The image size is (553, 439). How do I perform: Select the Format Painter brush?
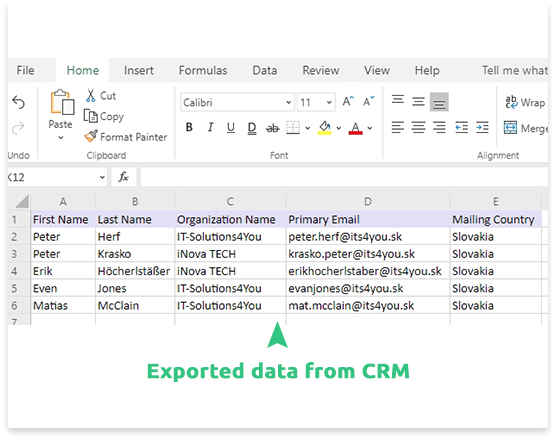(x=91, y=136)
